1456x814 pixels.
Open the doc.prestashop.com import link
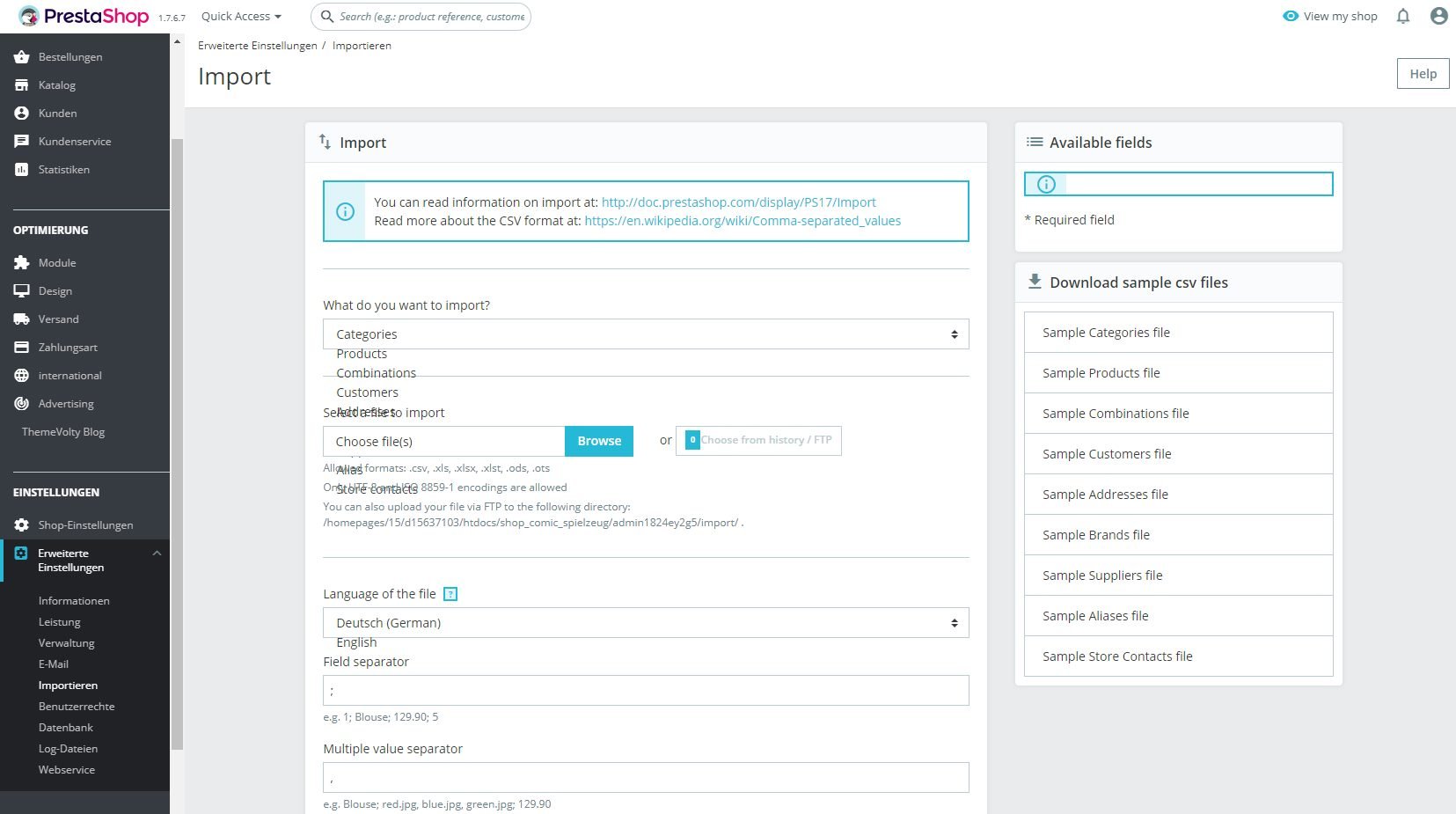pos(739,202)
